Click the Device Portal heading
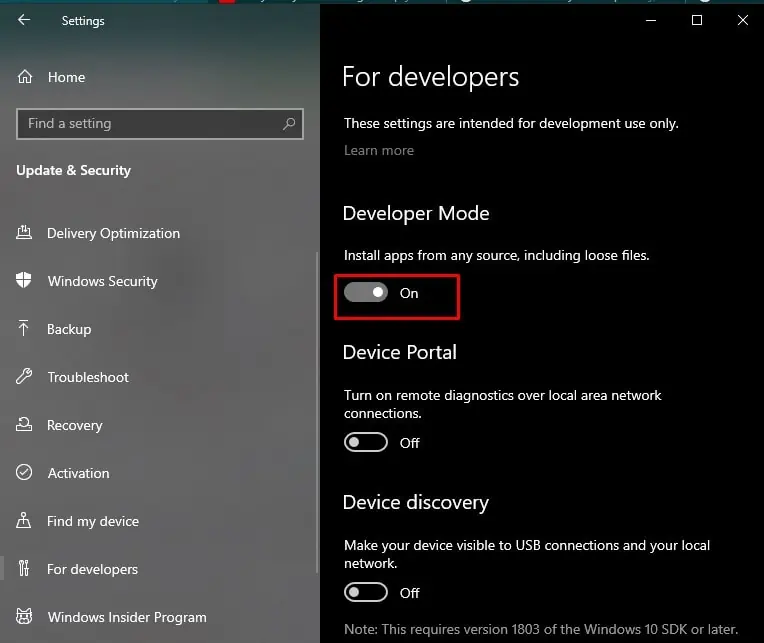This screenshot has height=643, width=764. pos(400,352)
